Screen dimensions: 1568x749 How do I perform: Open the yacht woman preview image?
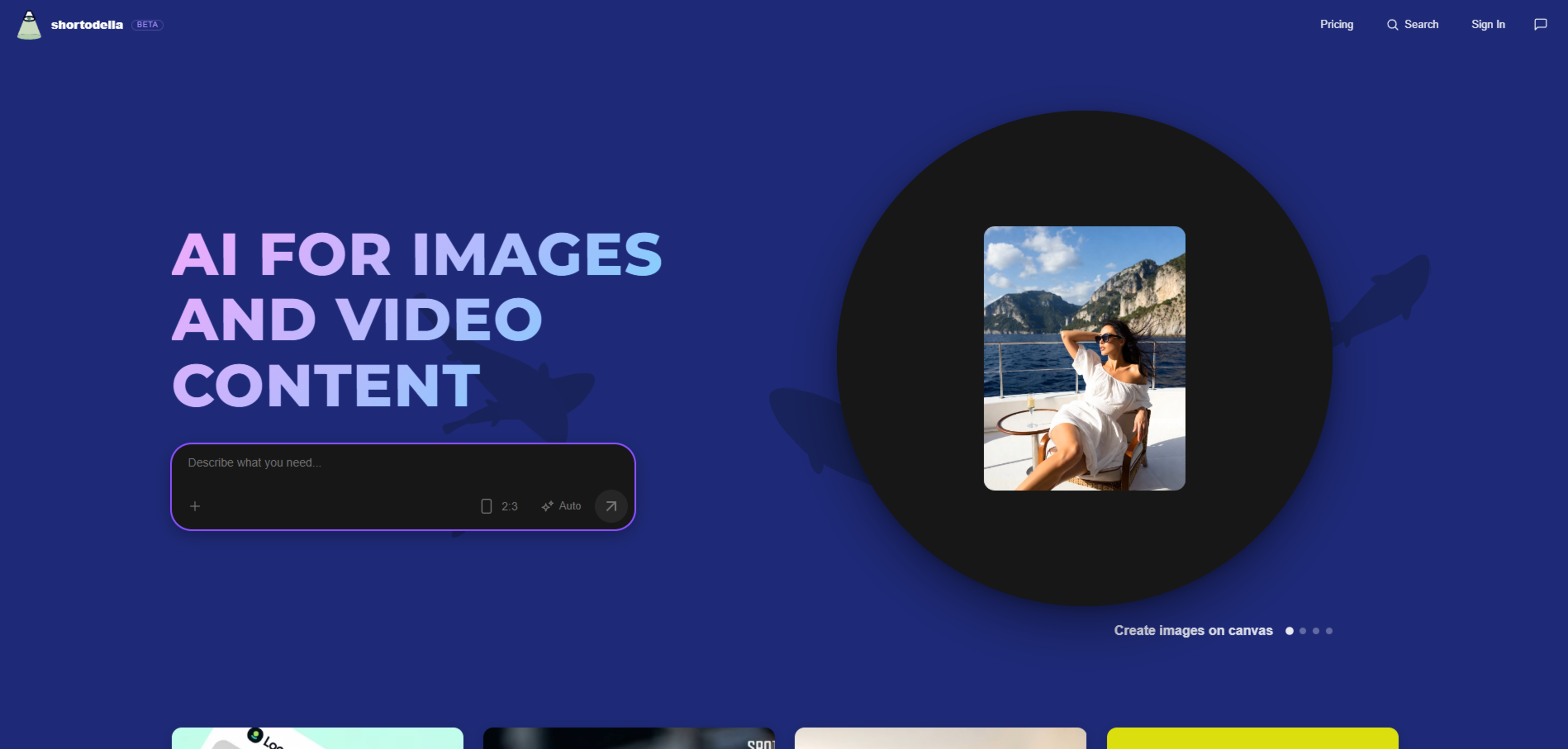click(1084, 358)
